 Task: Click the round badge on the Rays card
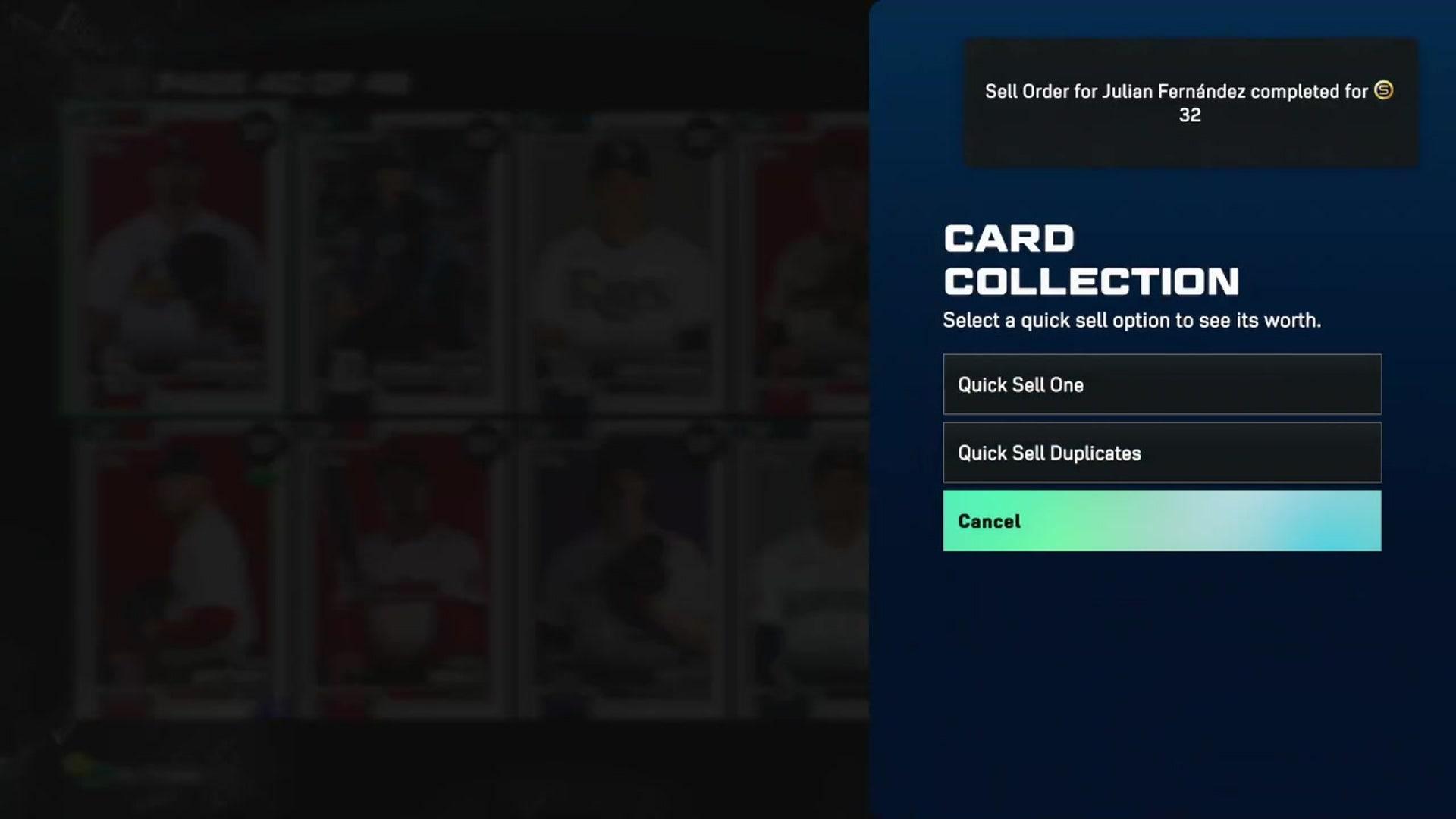(x=699, y=135)
